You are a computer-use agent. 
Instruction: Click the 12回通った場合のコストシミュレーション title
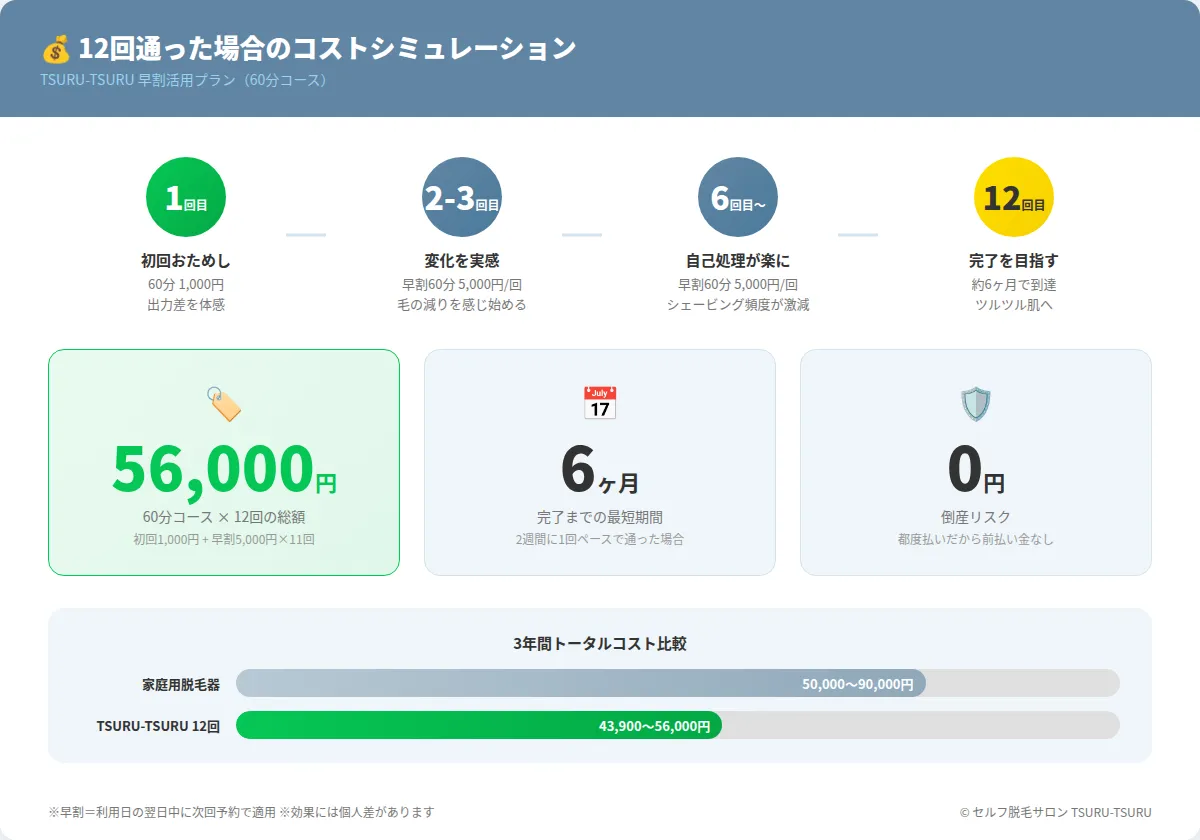[x=327, y=48]
